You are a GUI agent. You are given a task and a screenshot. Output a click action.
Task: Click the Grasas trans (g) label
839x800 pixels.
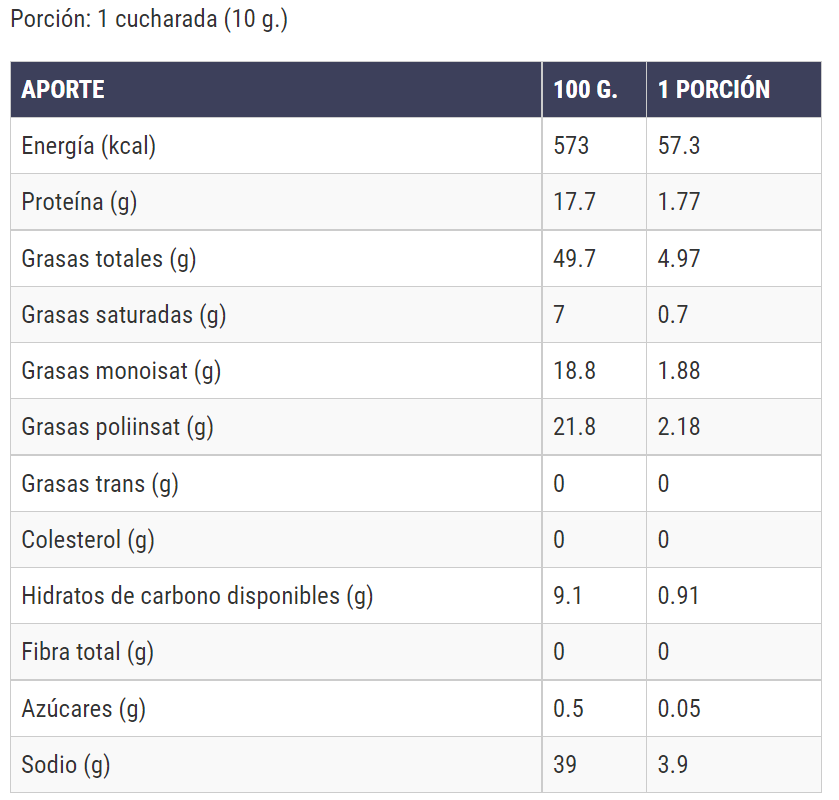[100, 484]
